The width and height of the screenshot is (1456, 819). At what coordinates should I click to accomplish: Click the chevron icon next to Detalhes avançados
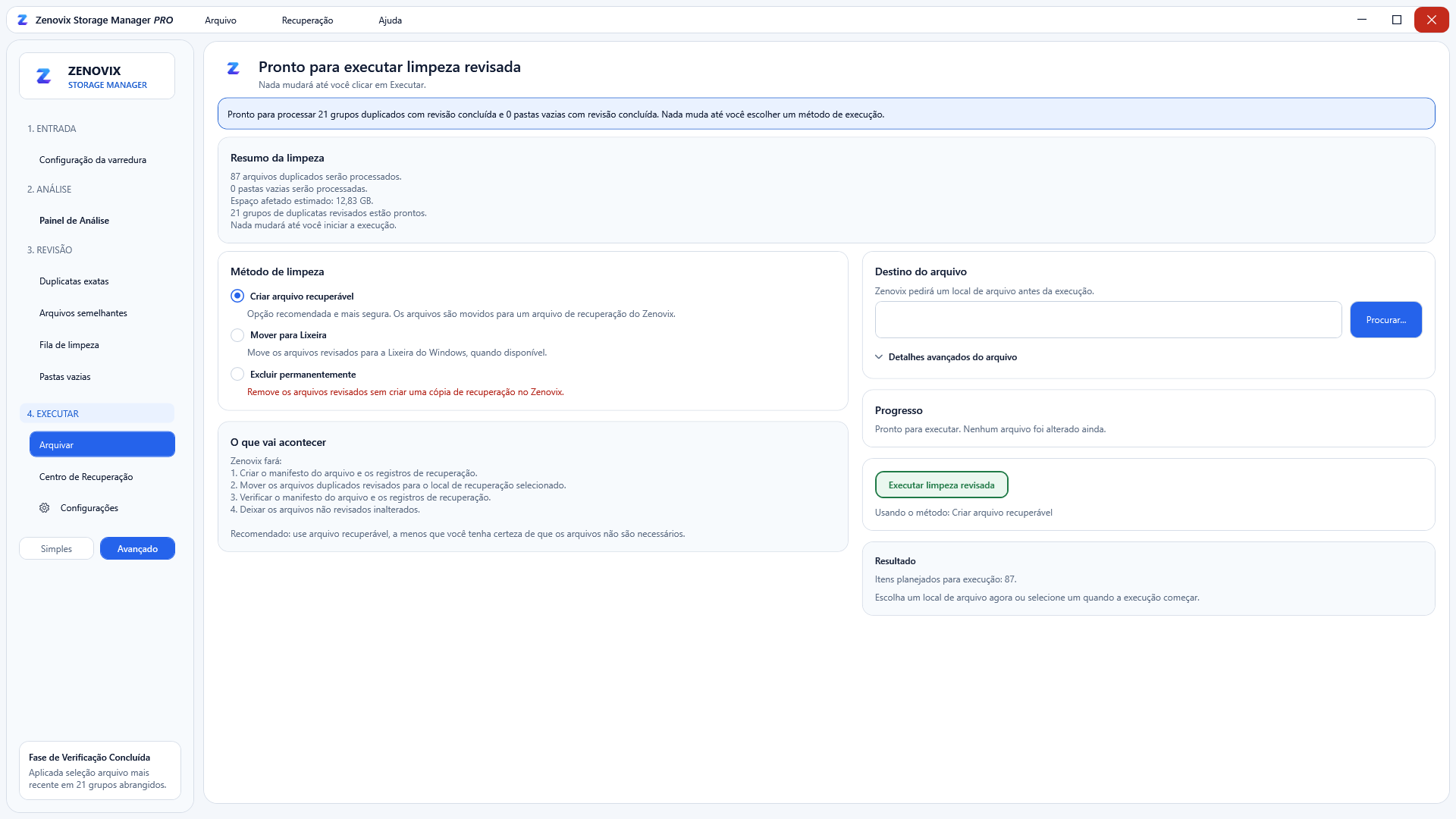[879, 357]
